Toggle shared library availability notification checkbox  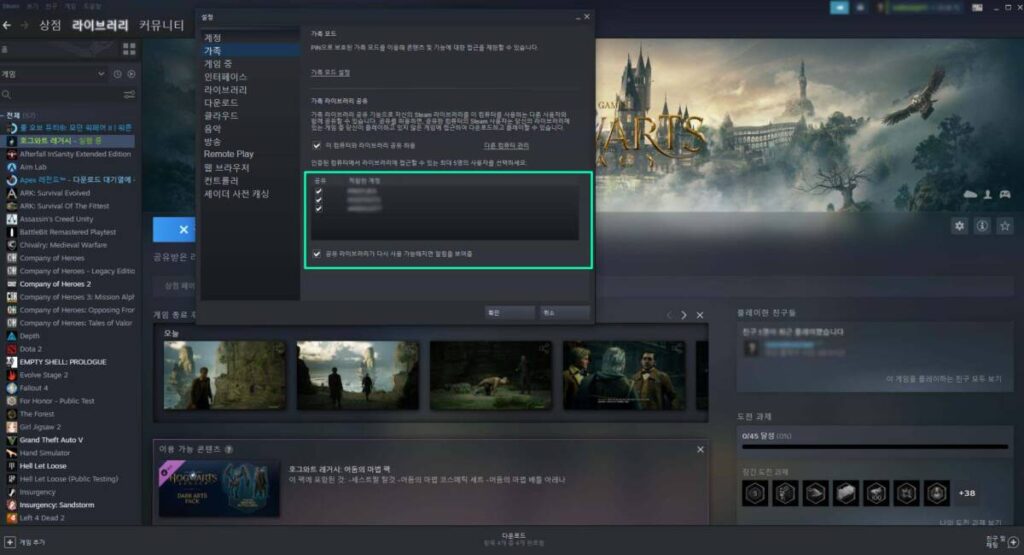pyautogui.click(x=318, y=254)
